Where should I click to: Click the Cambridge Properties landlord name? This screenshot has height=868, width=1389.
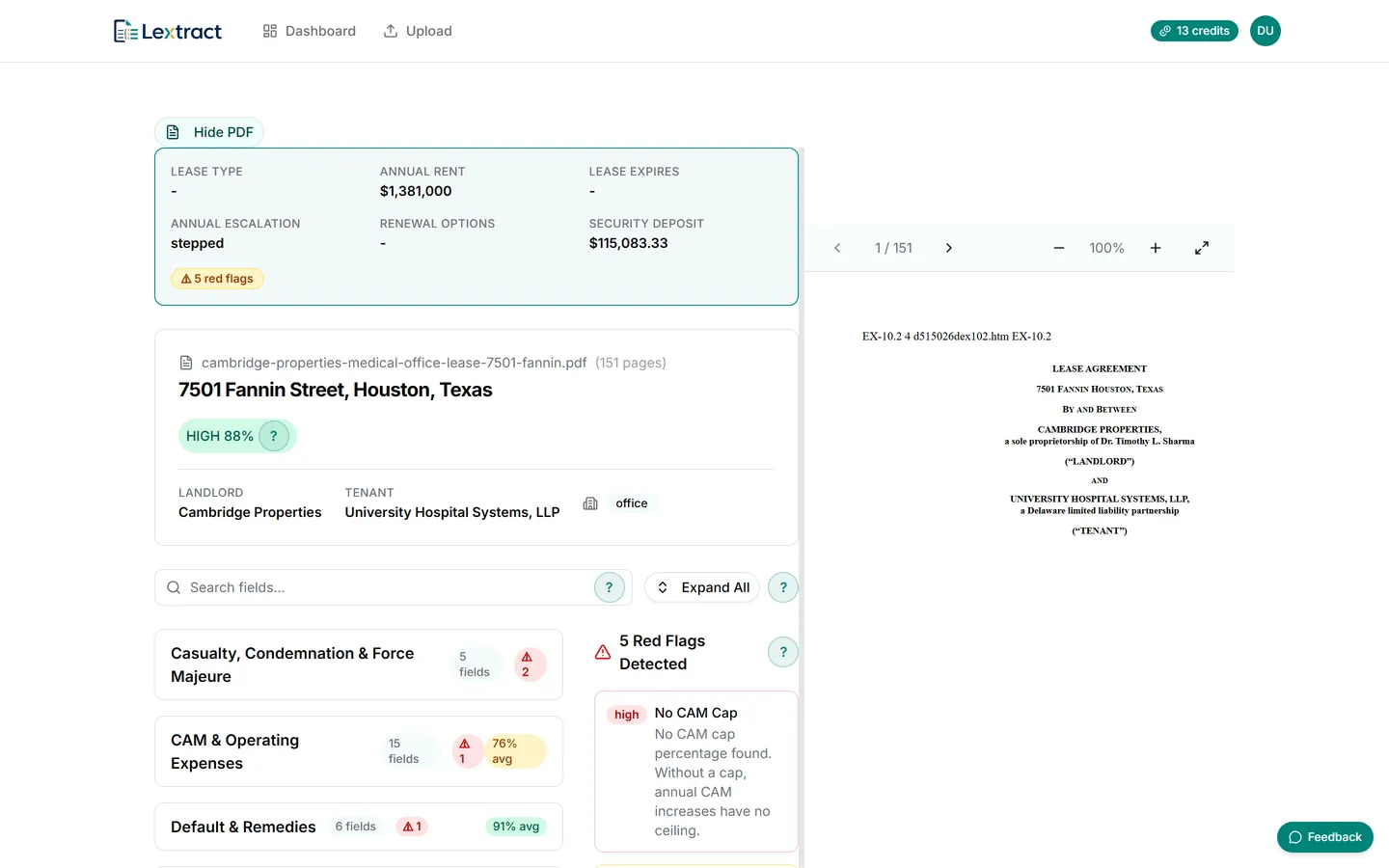coord(250,512)
